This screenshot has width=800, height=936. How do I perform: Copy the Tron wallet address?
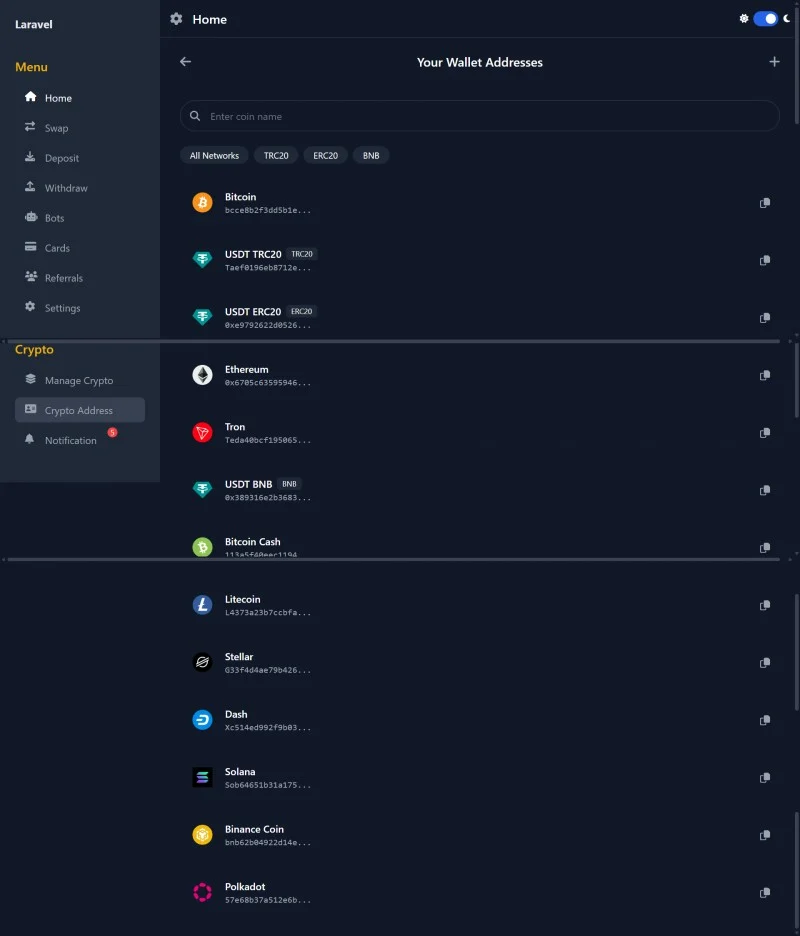coord(764,433)
